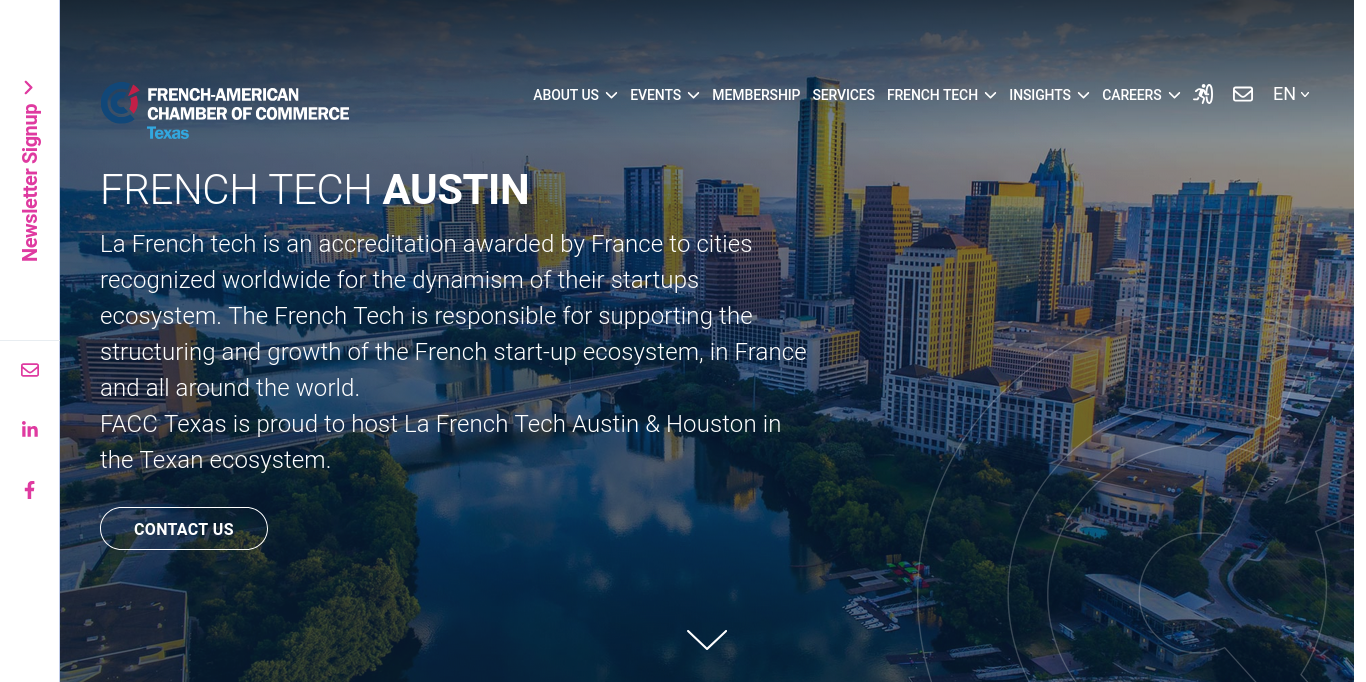Visit the Facebook page via sidebar icon
The height and width of the screenshot is (682, 1366).
(x=30, y=490)
